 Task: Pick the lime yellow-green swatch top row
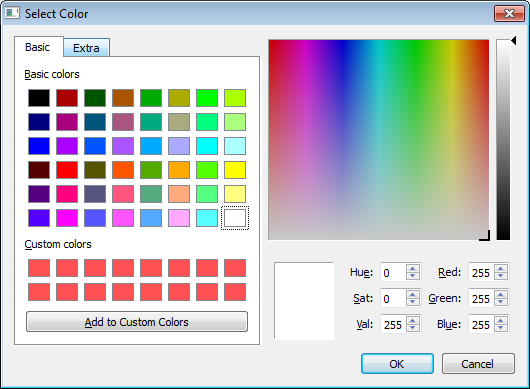point(235,98)
